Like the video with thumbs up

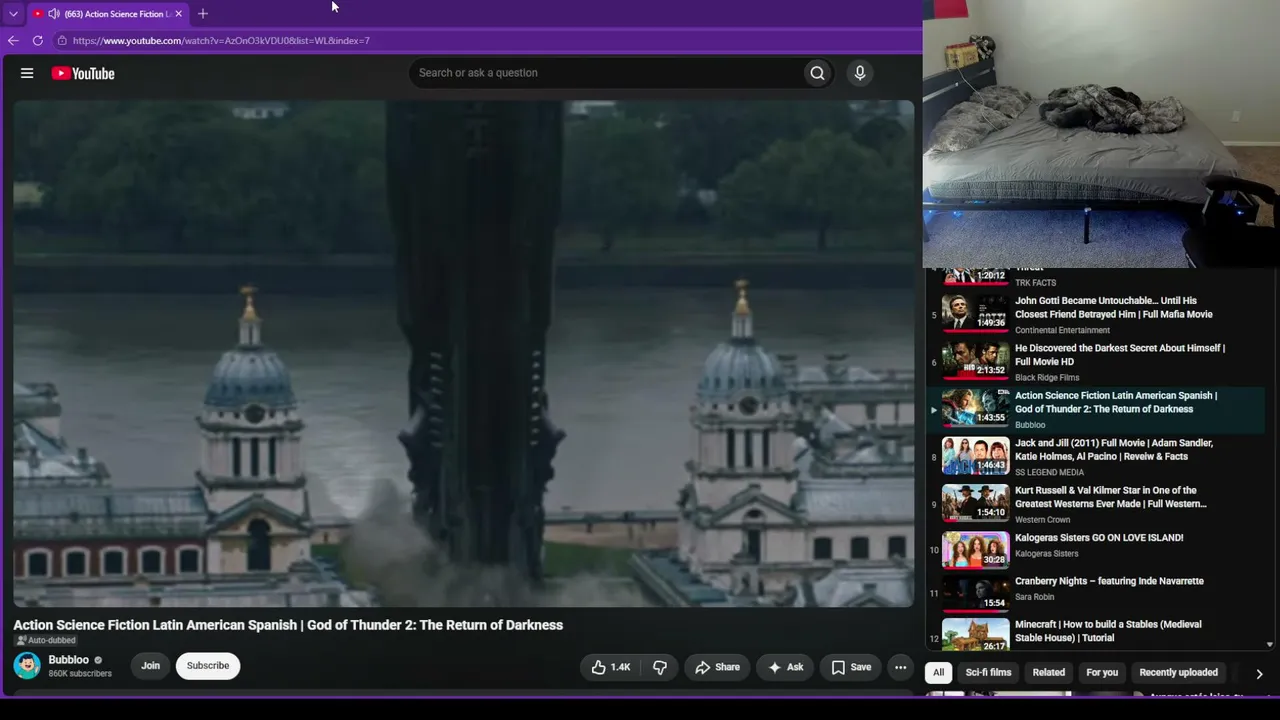[x=611, y=667]
